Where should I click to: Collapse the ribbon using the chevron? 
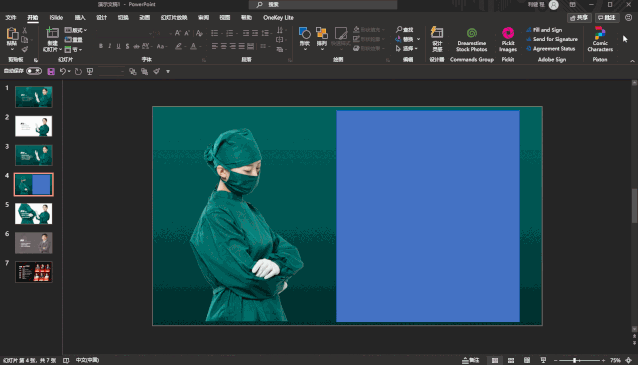632,61
